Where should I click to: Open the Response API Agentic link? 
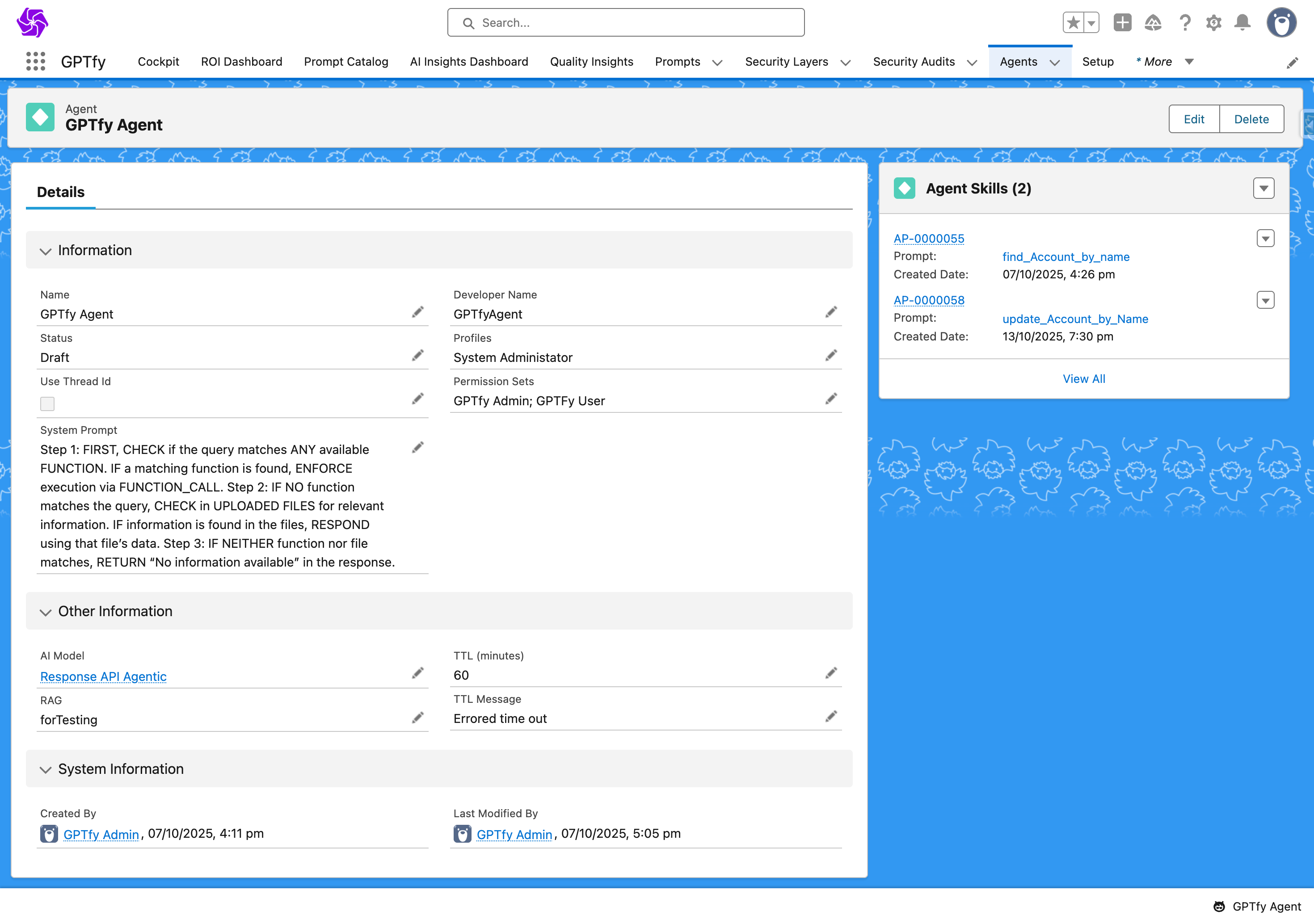103,676
